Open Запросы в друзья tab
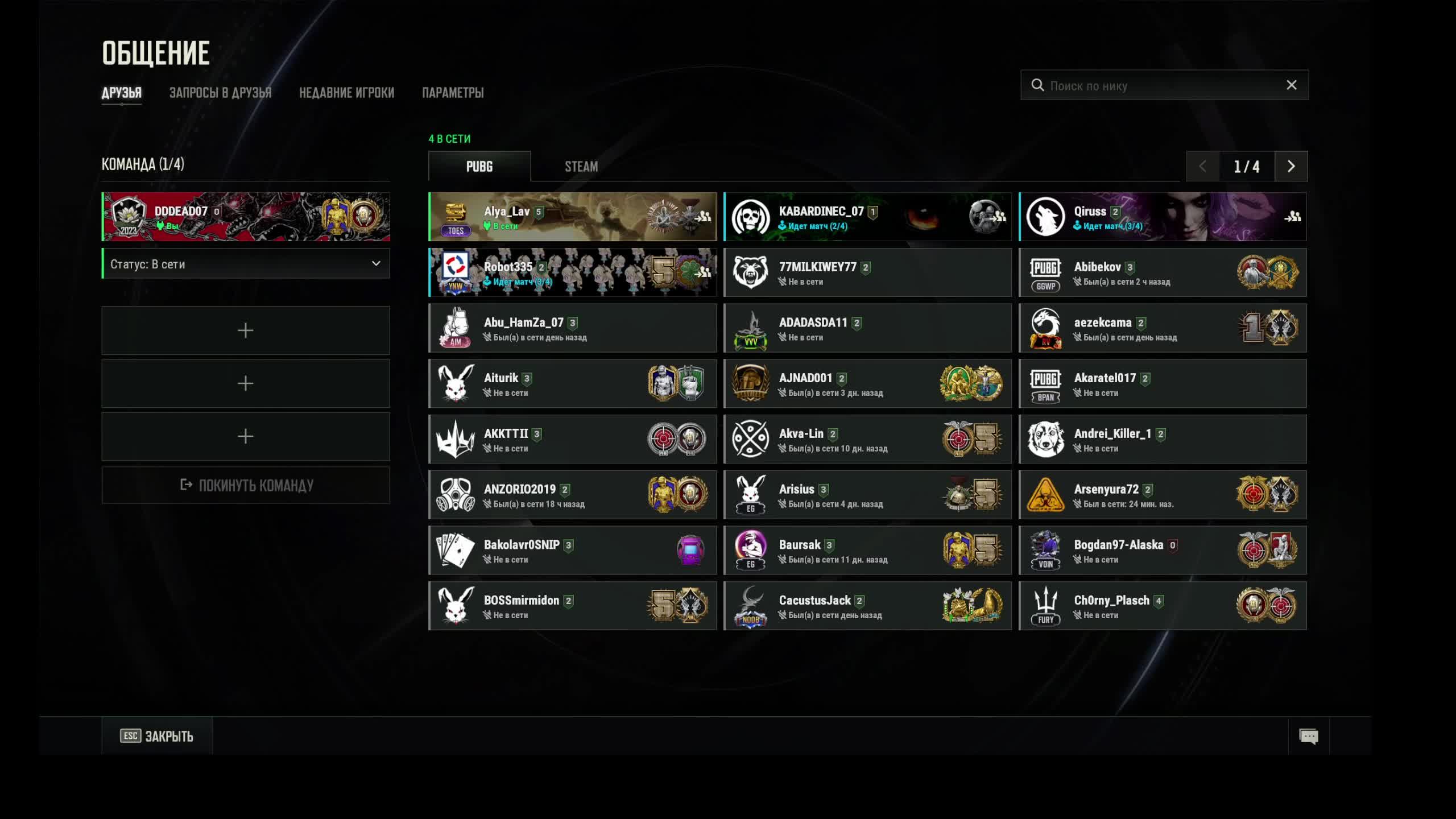The width and height of the screenshot is (1456, 819). (220, 92)
